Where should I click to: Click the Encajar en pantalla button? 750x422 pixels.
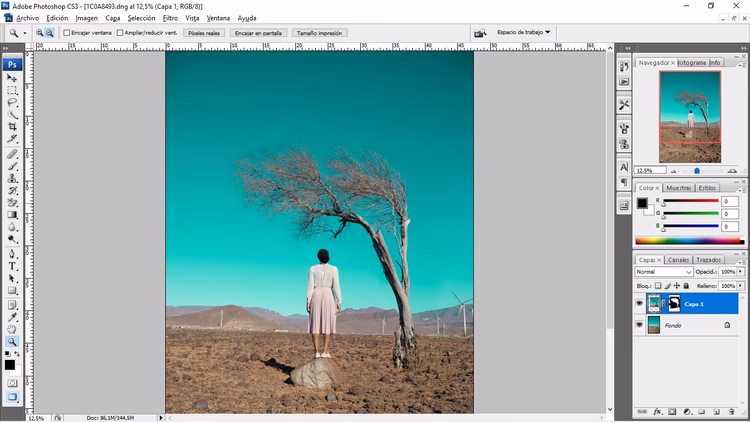click(x=258, y=33)
